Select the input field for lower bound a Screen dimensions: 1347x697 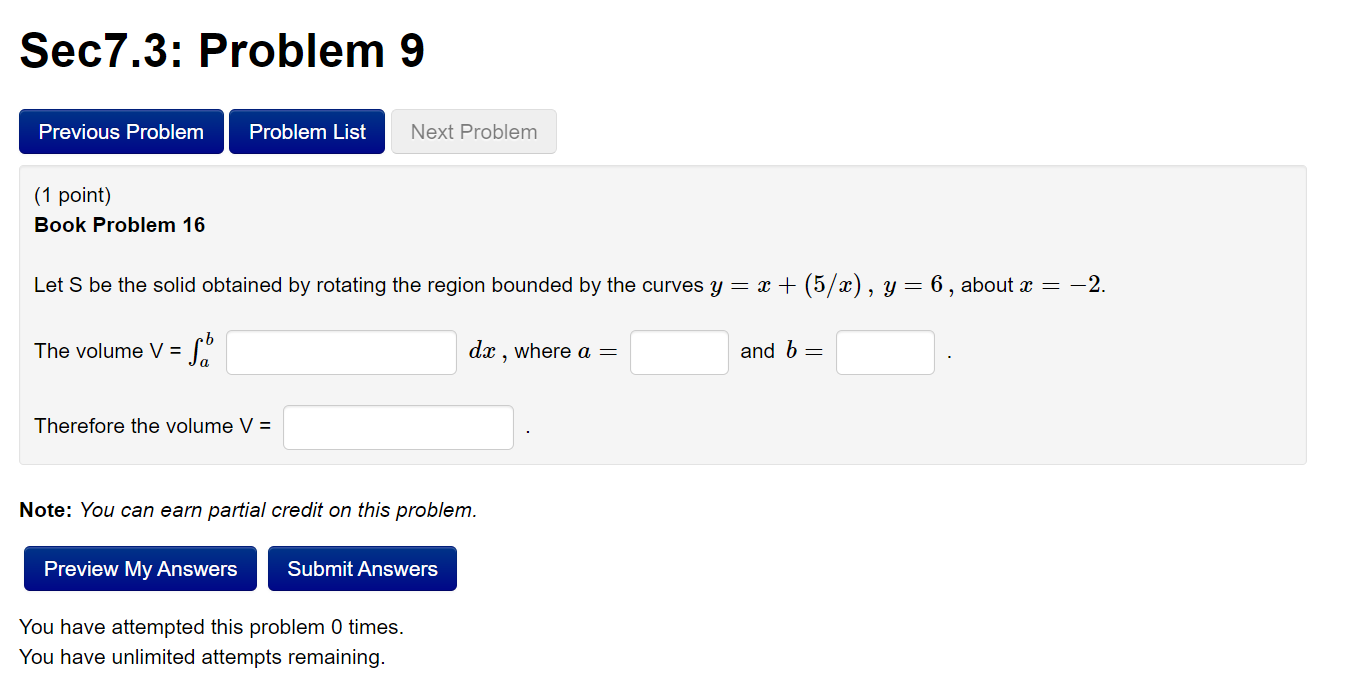[679, 351]
